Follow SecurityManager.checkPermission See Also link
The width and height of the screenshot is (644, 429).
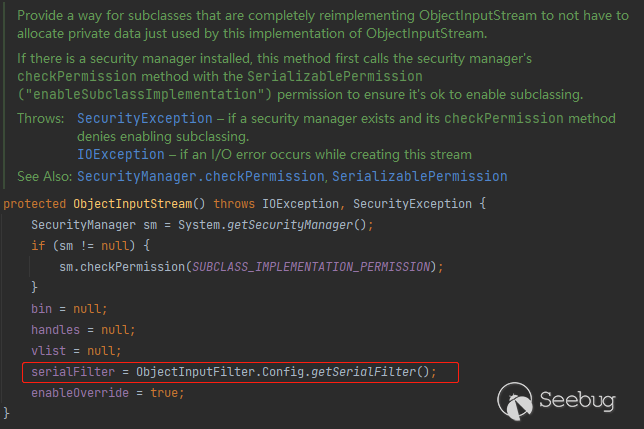coord(201,176)
